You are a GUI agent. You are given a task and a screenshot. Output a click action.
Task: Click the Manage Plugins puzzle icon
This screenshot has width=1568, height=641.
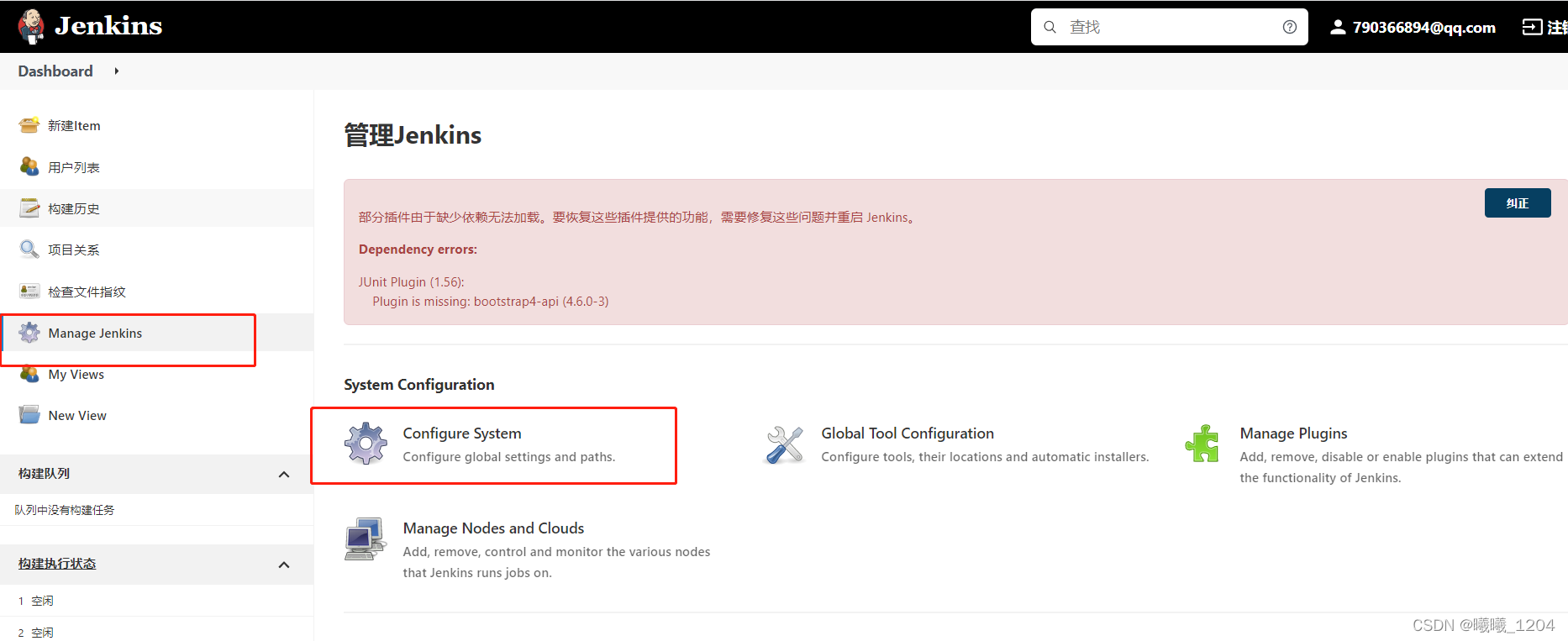pyautogui.click(x=1202, y=444)
